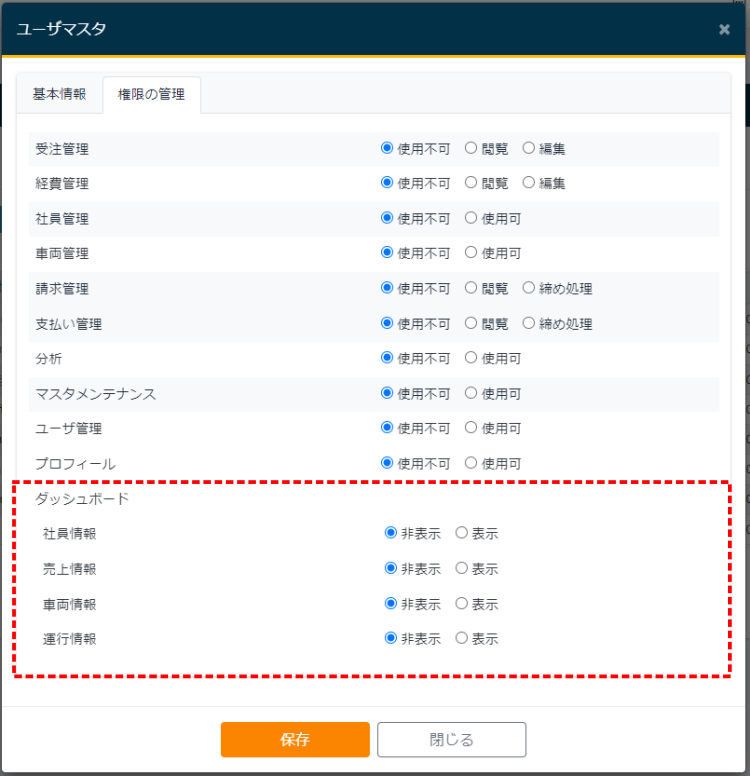Allow 分析 by selecting 使用可
This screenshot has width=750, height=776.
471,359
